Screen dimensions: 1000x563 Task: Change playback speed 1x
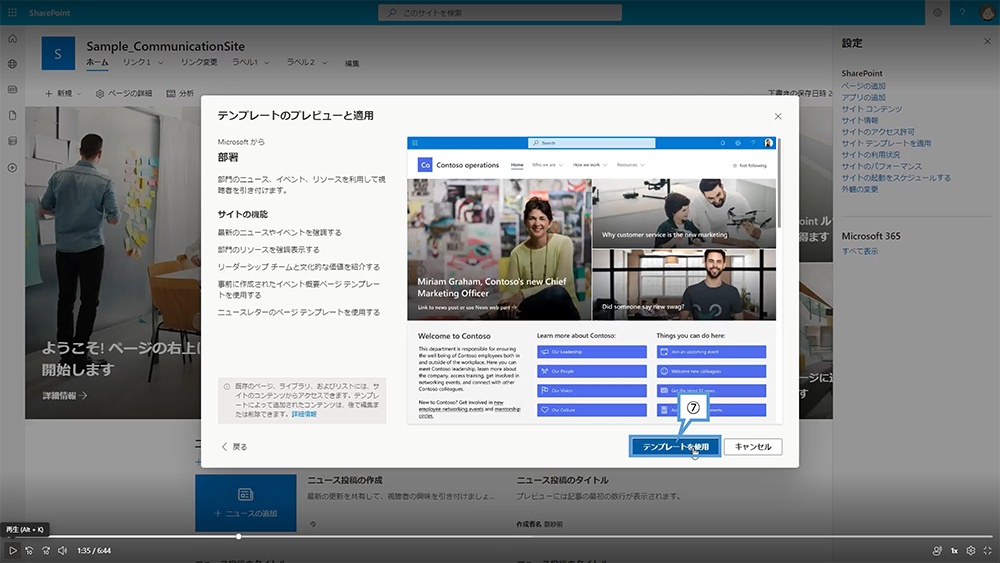pyautogui.click(x=954, y=550)
